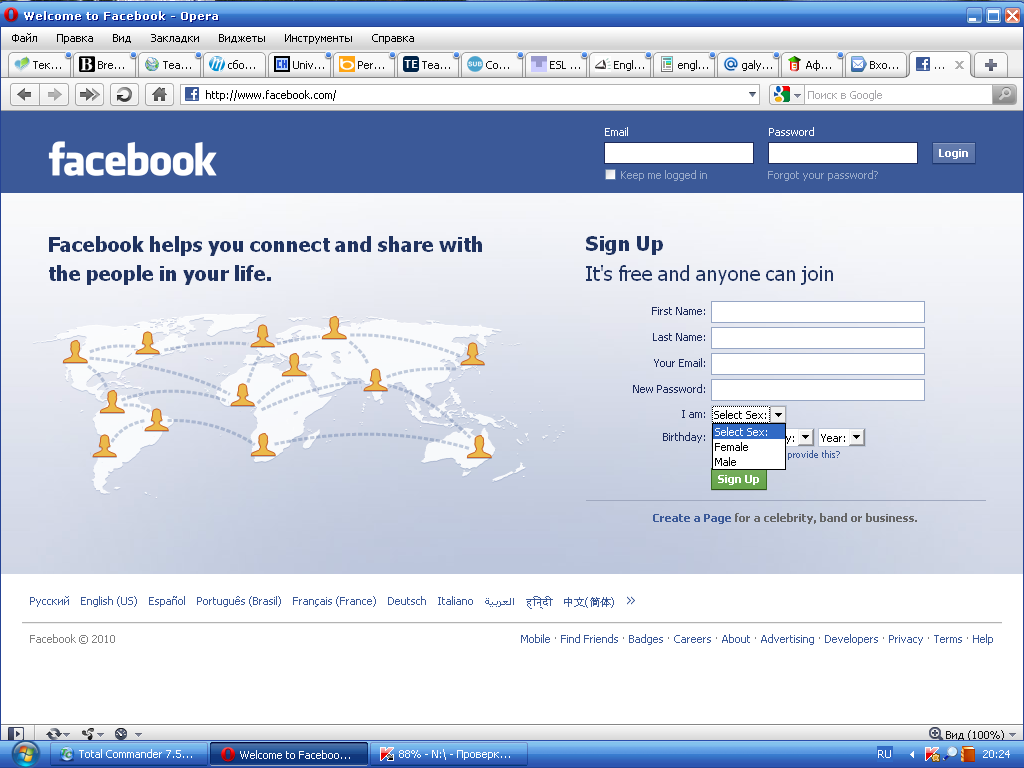Switch to the ESL ... tab

(557, 65)
